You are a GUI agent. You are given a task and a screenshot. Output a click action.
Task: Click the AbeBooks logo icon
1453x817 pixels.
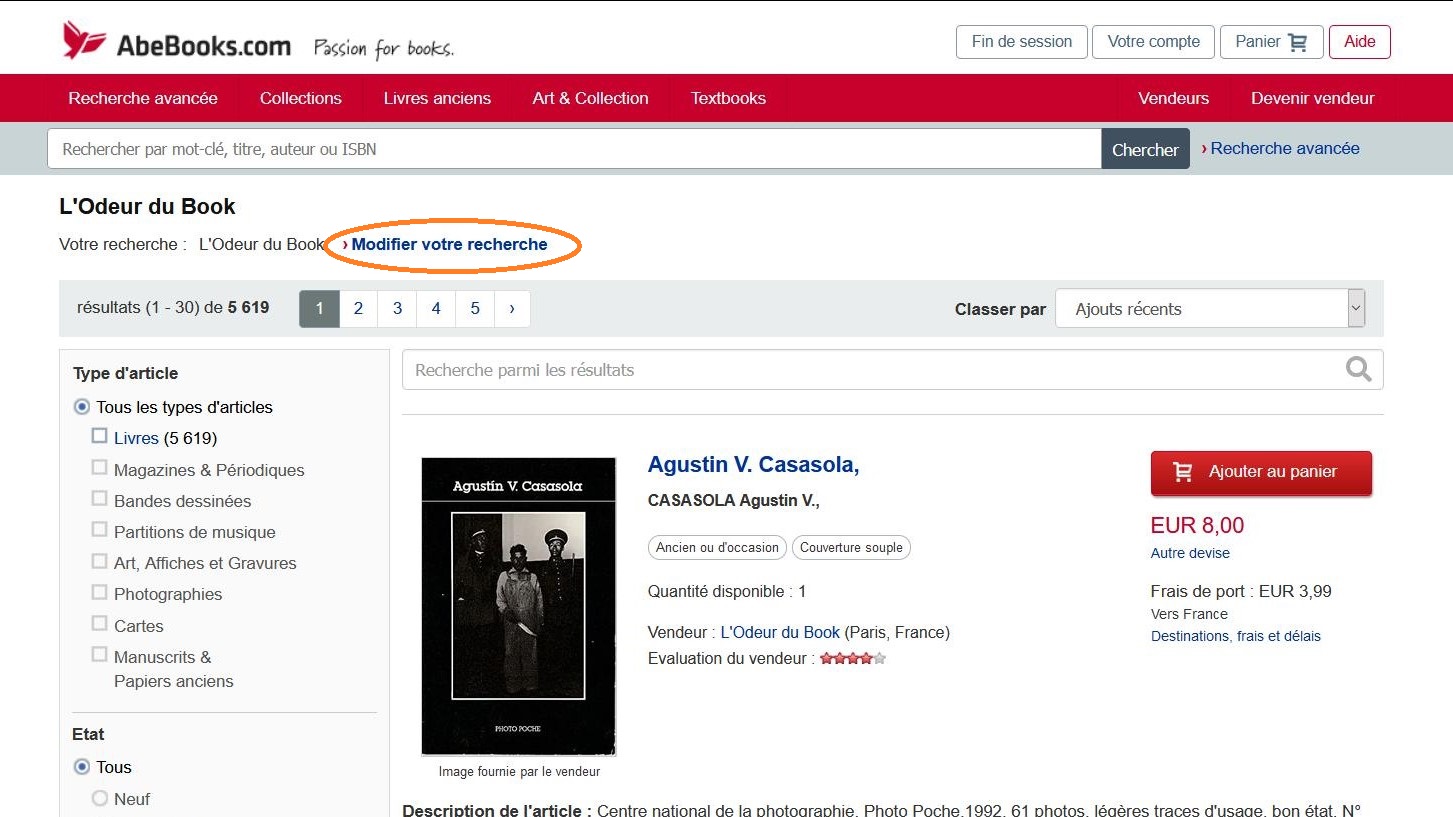pyautogui.click(x=84, y=41)
